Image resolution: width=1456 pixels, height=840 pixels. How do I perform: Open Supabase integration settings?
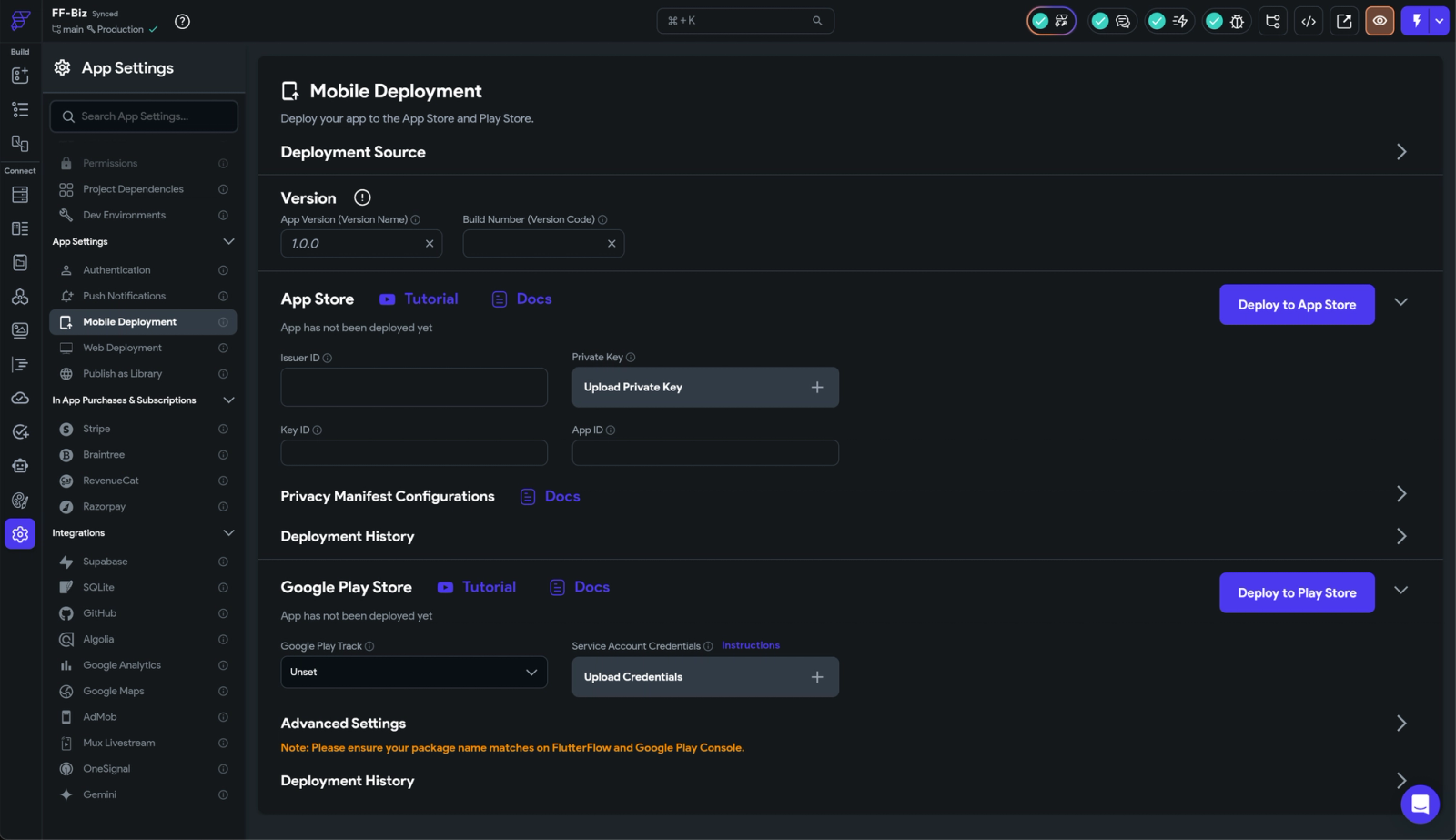[x=143, y=562]
